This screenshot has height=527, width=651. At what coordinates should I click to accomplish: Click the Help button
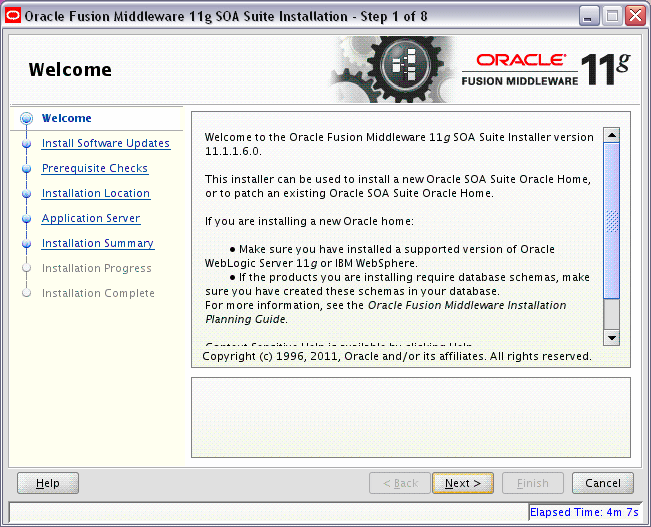click(x=48, y=483)
